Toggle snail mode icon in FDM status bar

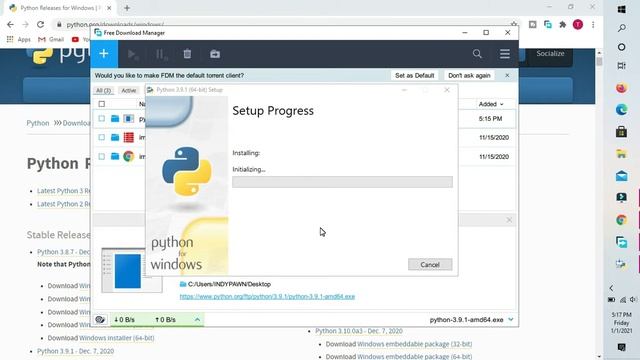pyautogui.click(x=100, y=320)
